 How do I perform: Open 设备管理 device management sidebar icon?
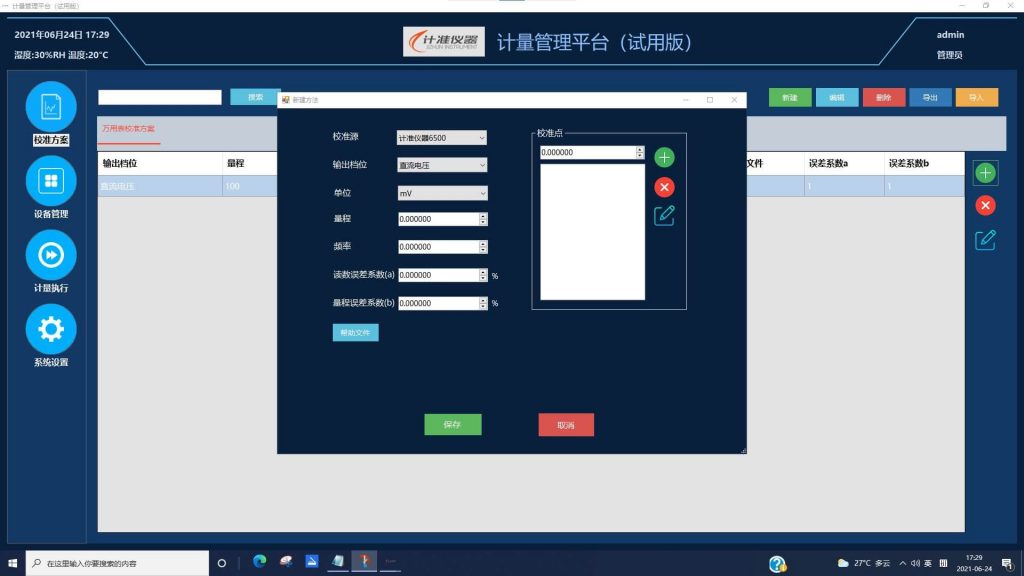(51, 181)
